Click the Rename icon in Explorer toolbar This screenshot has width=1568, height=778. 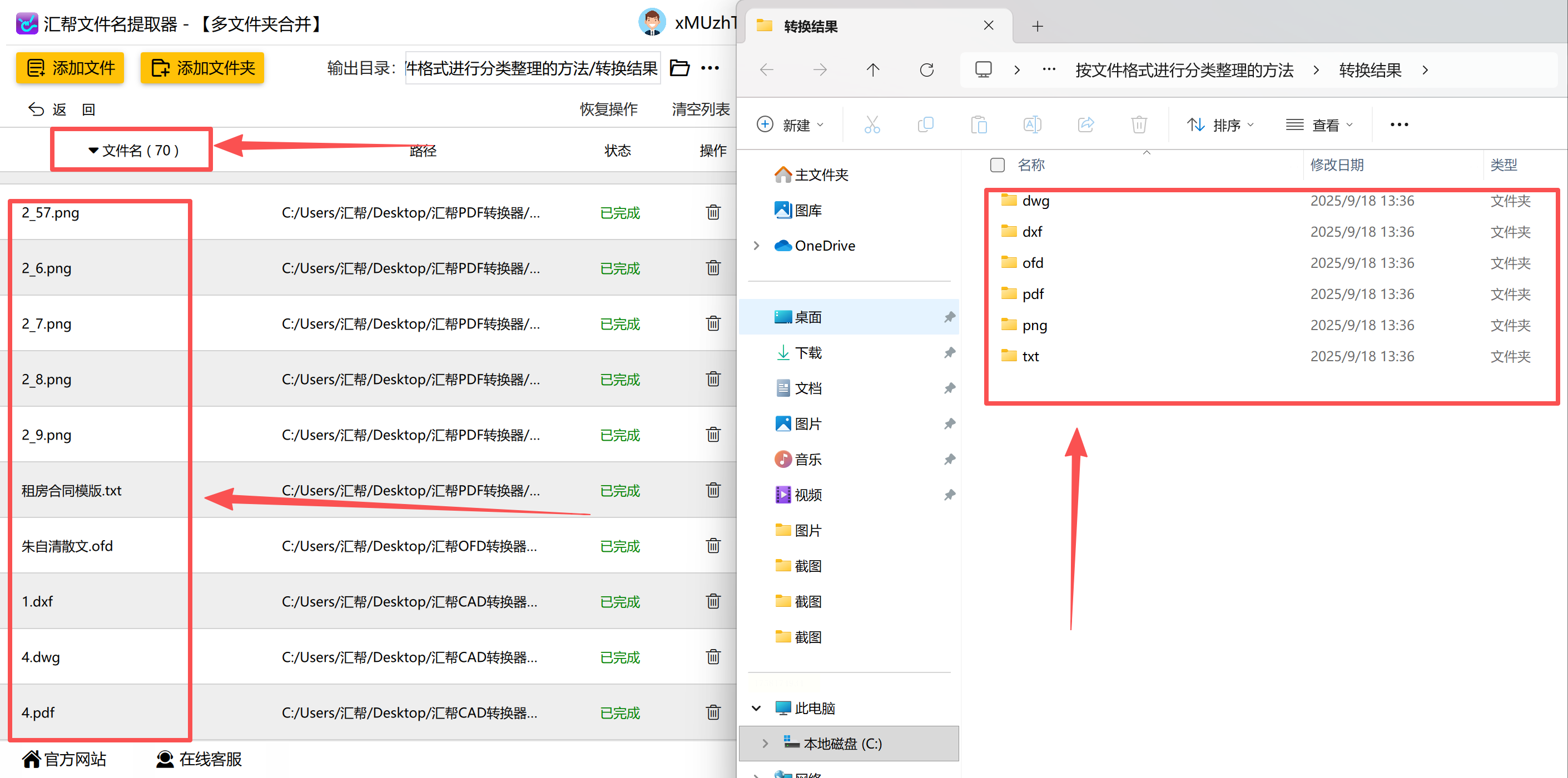tap(1033, 124)
